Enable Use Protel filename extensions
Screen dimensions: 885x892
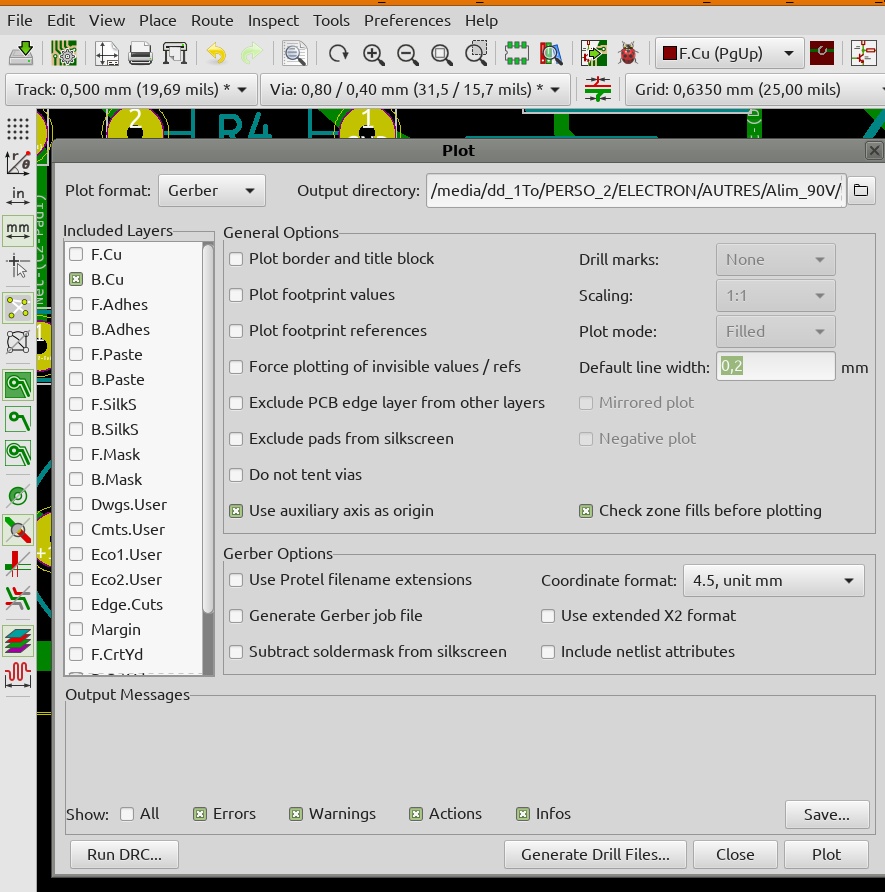(x=236, y=580)
